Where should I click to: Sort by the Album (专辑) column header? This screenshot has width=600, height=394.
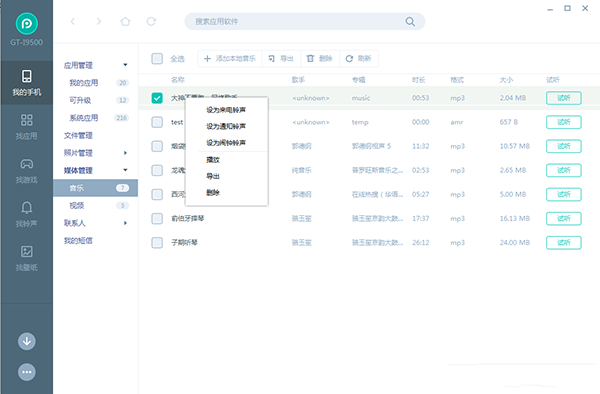pyautogui.click(x=359, y=80)
